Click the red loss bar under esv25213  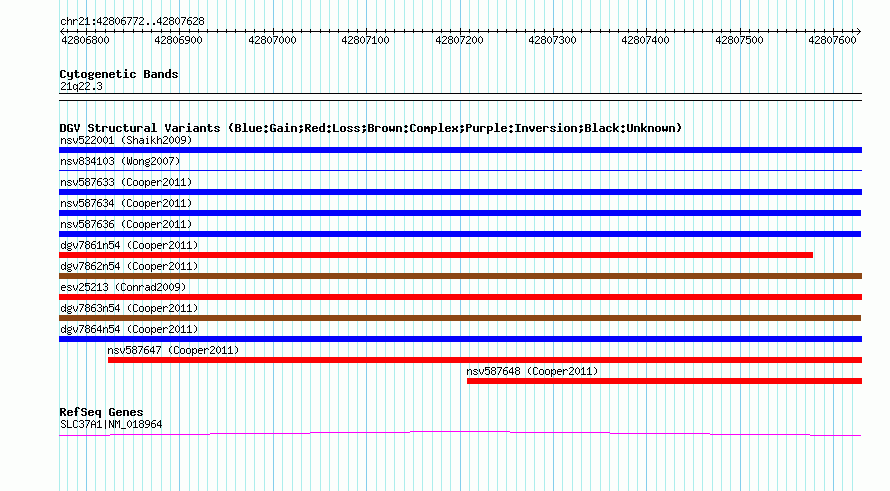pyautogui.click(x=460, y=297)
